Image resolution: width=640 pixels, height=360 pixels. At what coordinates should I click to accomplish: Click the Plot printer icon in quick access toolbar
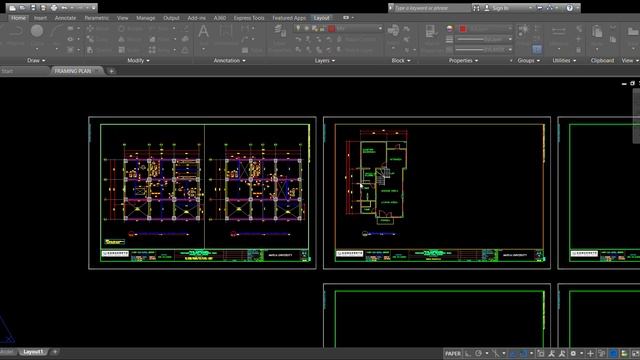click(x=54, y=8)
